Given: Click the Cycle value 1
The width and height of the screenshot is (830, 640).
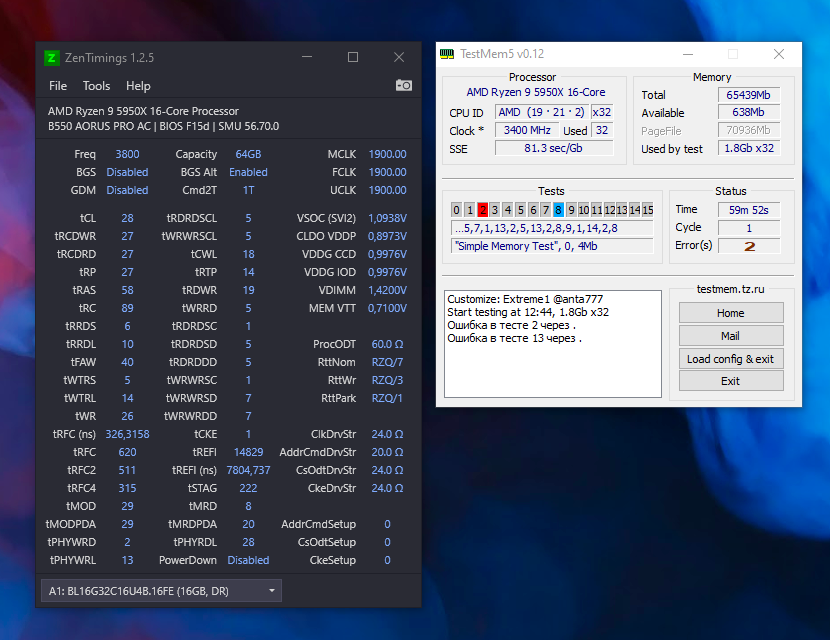Looking at the screenshot, I should click(x=748, y=228).
